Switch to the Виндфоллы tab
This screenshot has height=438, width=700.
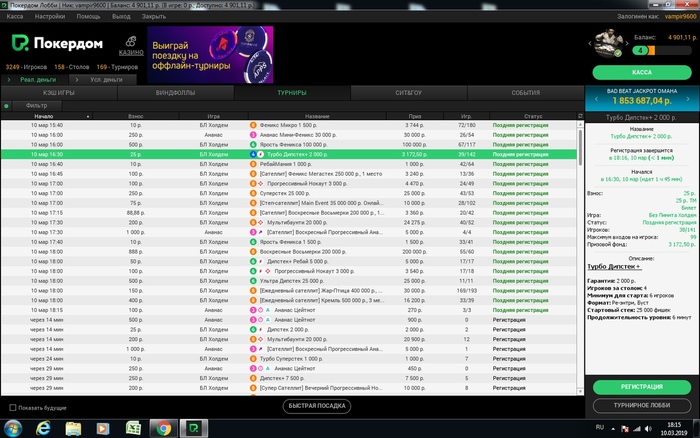pyautogui.click(x=175, y=93)
